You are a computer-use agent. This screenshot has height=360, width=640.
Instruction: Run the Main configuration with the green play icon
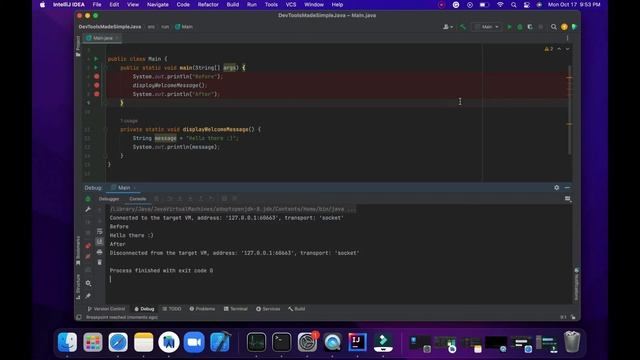[x=509, y=27]
